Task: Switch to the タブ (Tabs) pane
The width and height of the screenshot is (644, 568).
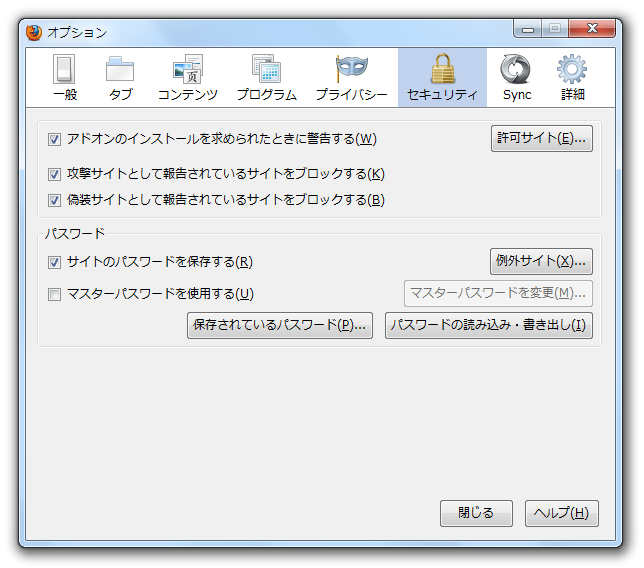Action: click(120, 78)
